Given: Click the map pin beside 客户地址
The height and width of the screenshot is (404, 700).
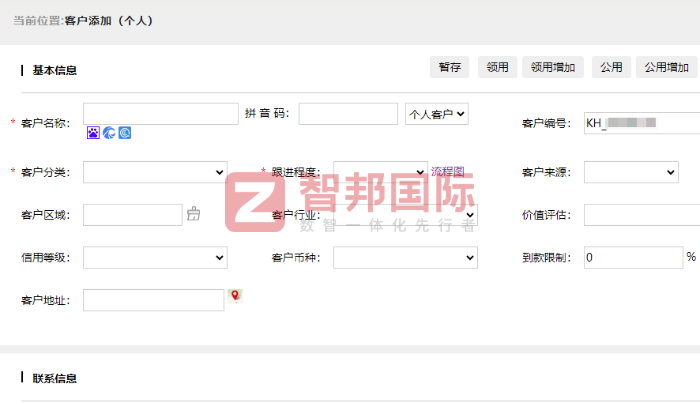Looking at the screenshot, I should pos(236,296).
